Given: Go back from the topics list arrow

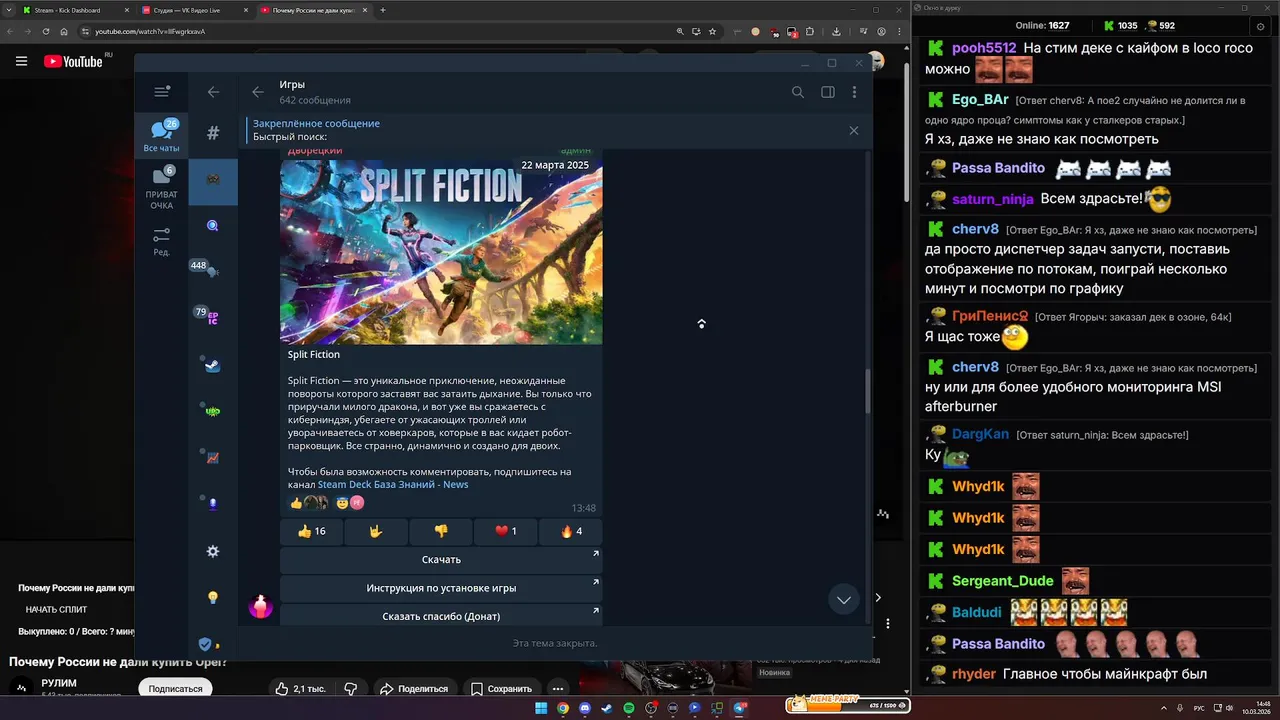Looking at the screenshot, I should click(213, 92).
